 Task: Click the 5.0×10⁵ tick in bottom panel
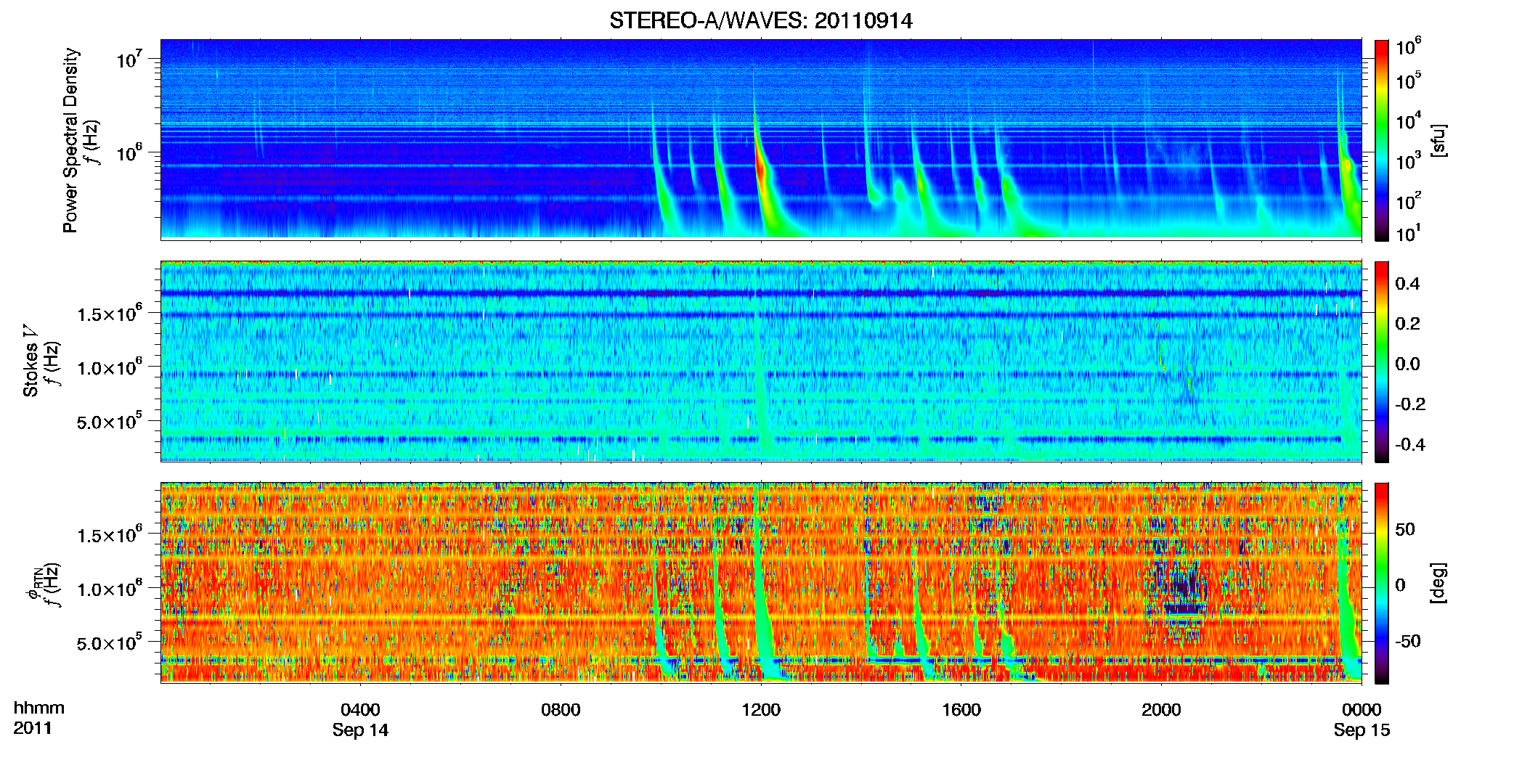[109, 642]
